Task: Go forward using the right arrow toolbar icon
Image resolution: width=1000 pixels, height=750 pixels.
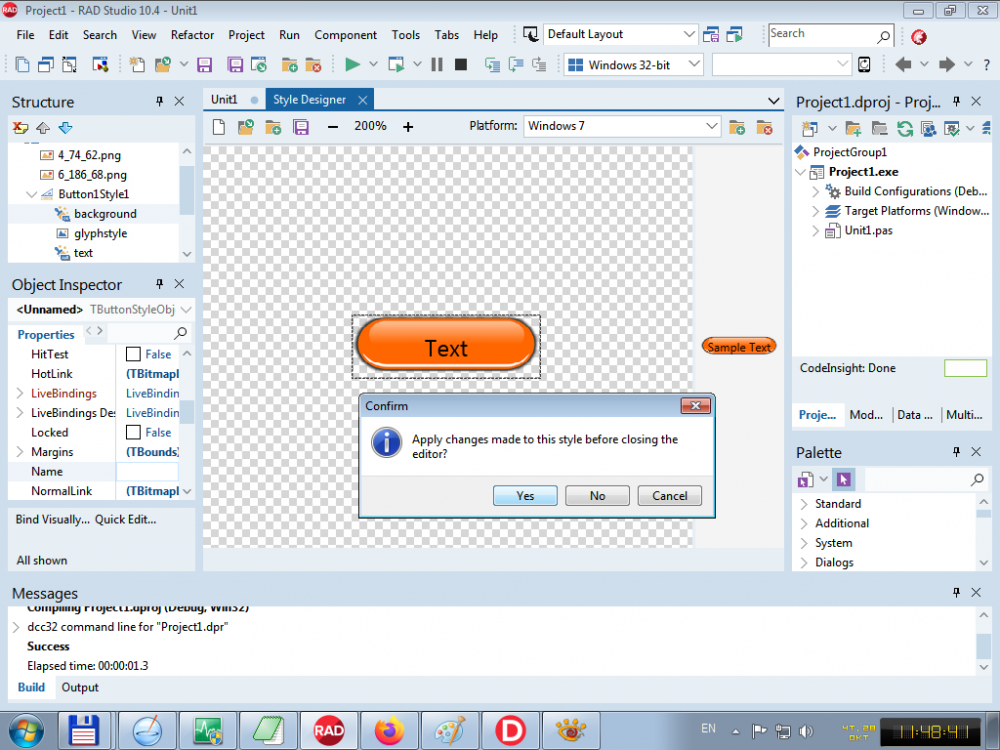Action: click(947, 64)
